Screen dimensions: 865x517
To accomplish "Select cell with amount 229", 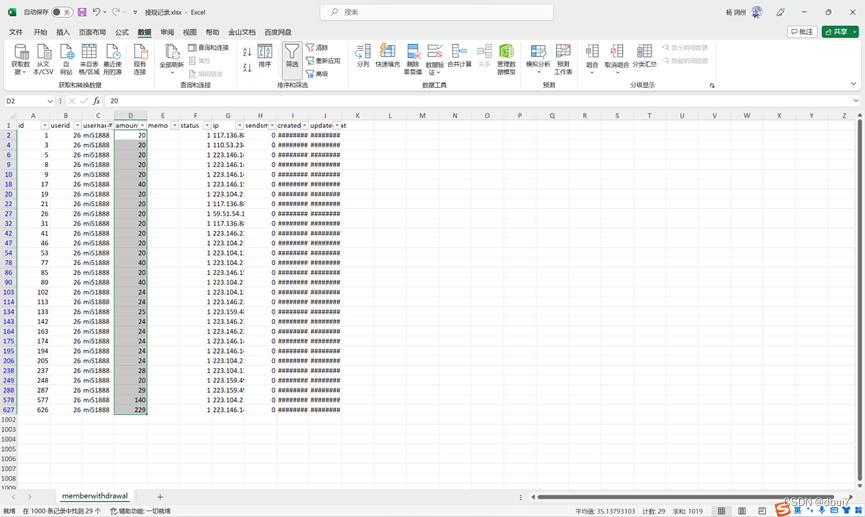I will (131, 410).
